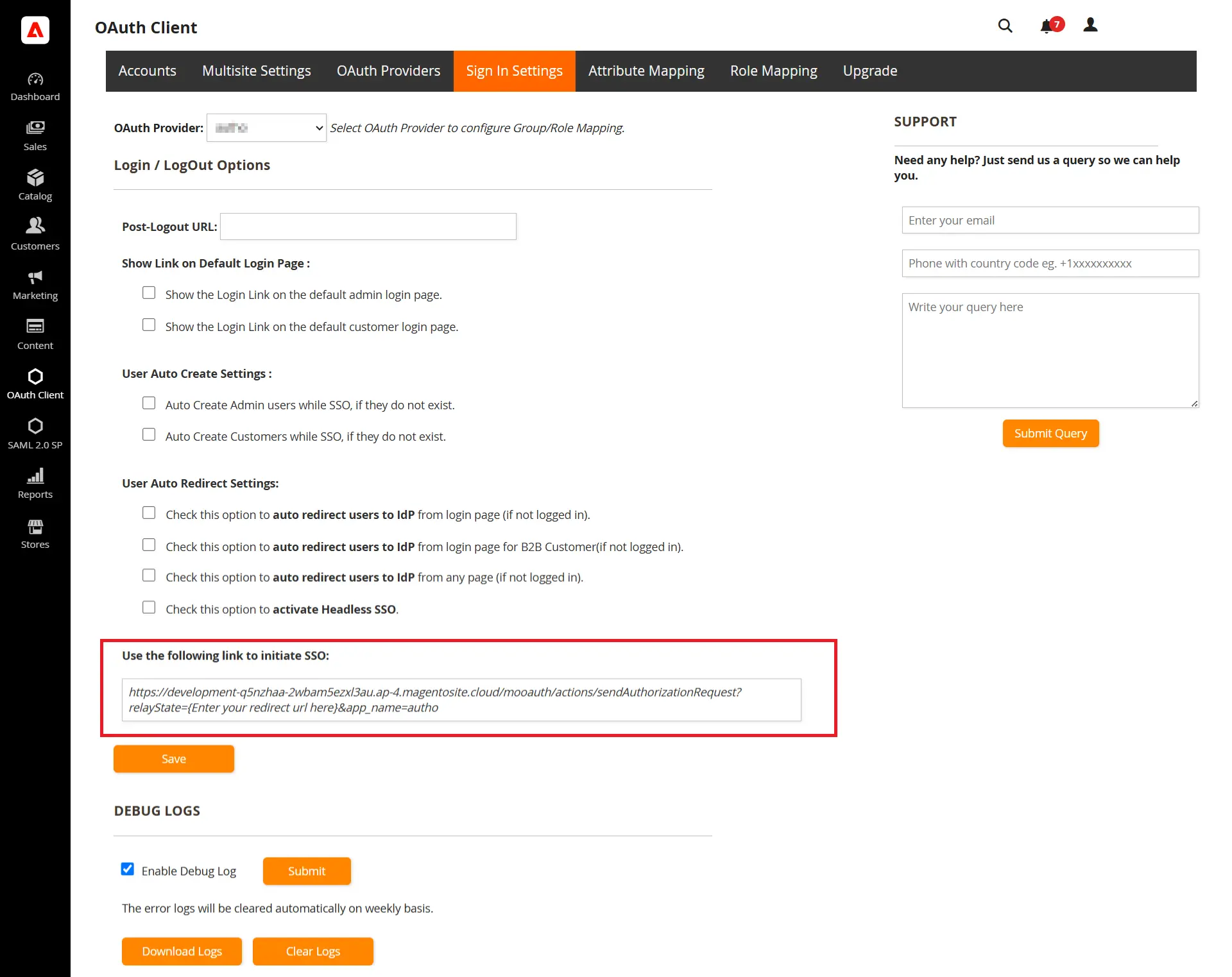Click the orange Save button
Image resolution: width=1232 pixels, height=977 pixels.
(174, 759)
